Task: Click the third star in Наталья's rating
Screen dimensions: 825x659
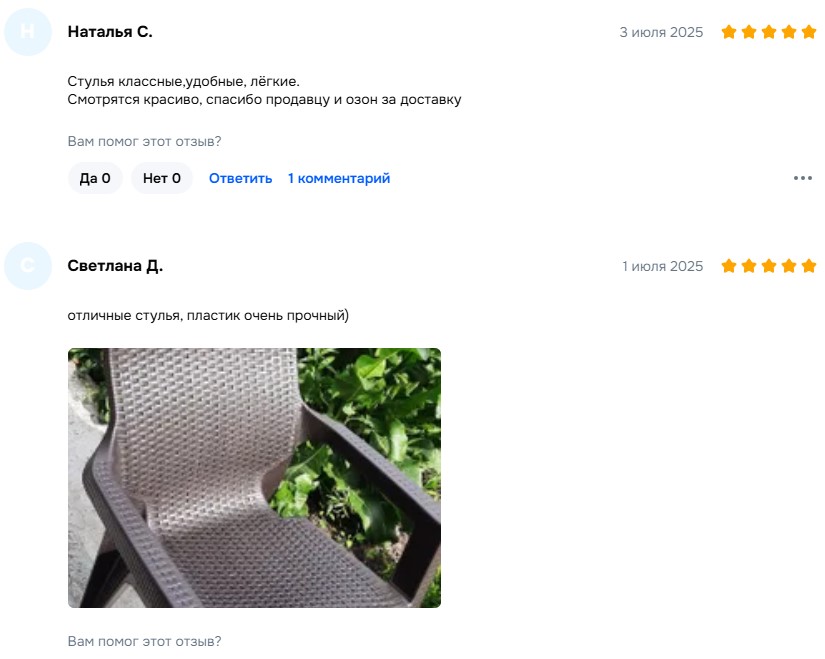Action: (769, 32)
